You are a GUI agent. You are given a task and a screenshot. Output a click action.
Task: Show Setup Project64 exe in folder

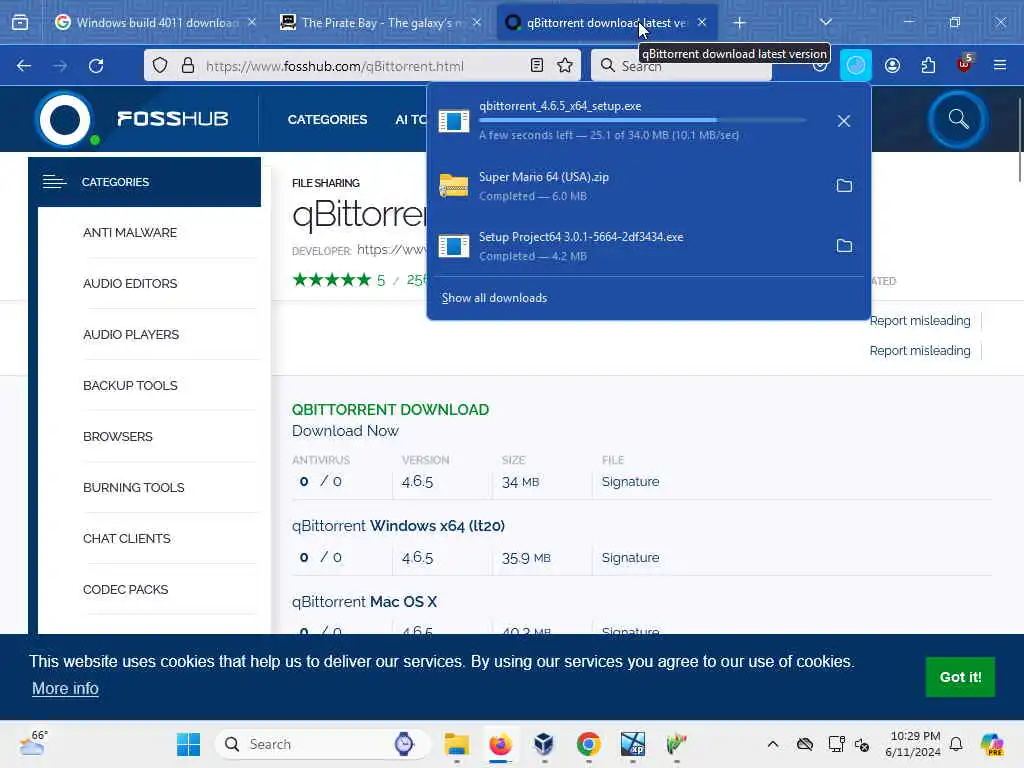pos(844,246)
